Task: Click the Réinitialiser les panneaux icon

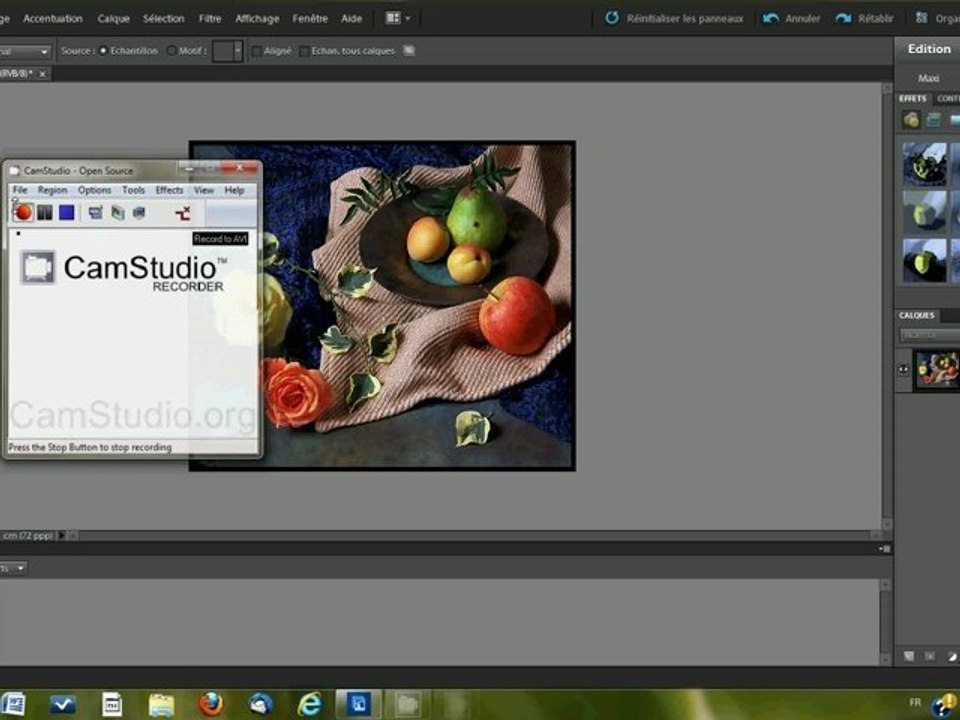Action: click(x=612, y=18)
